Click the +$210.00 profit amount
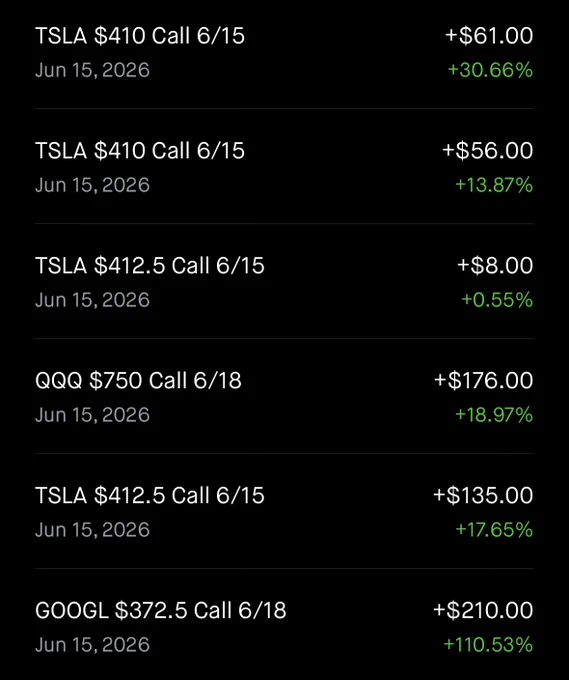 point(483,610)
